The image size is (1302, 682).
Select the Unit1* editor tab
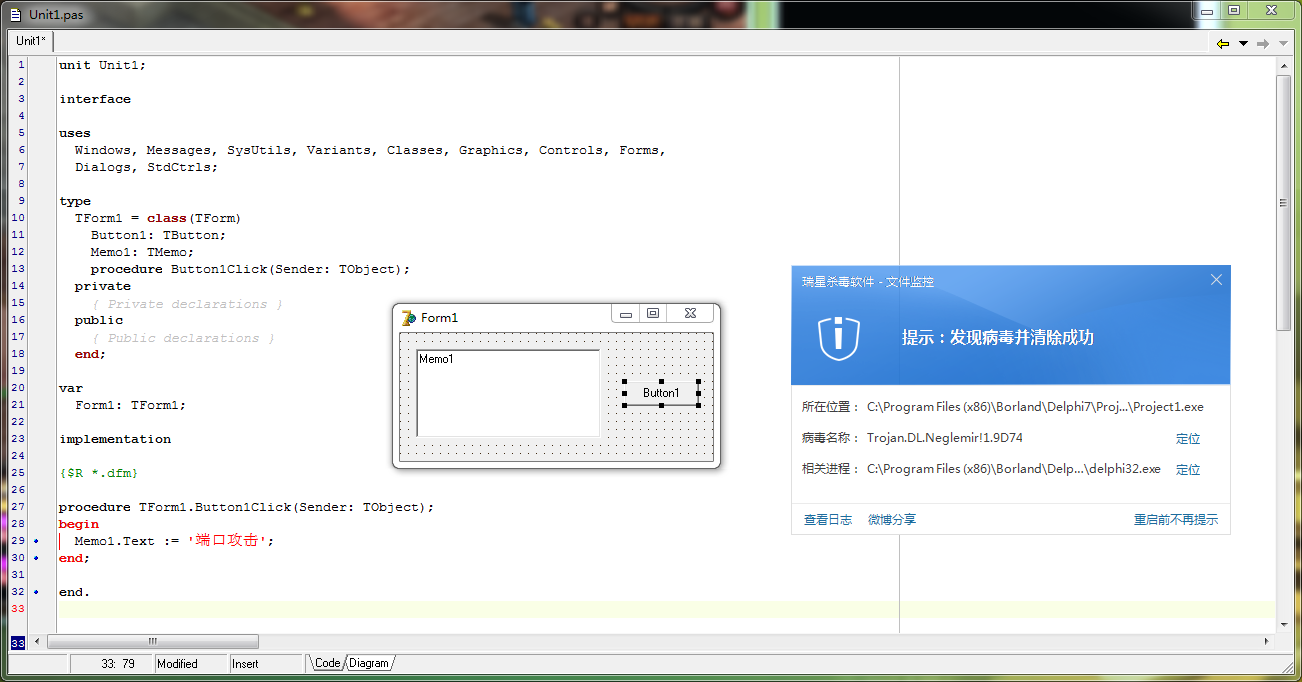click(x=31, y=41)
